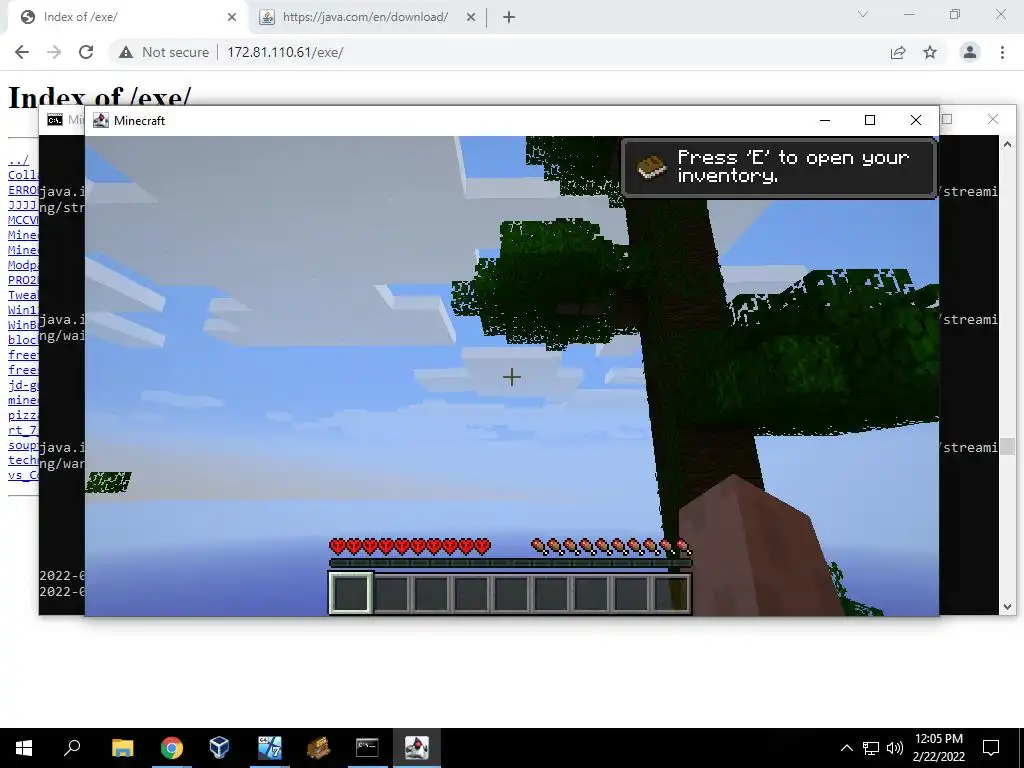Expand the system tray hidden icons
Screen dimensions: 1024x768
click(846, 748)
